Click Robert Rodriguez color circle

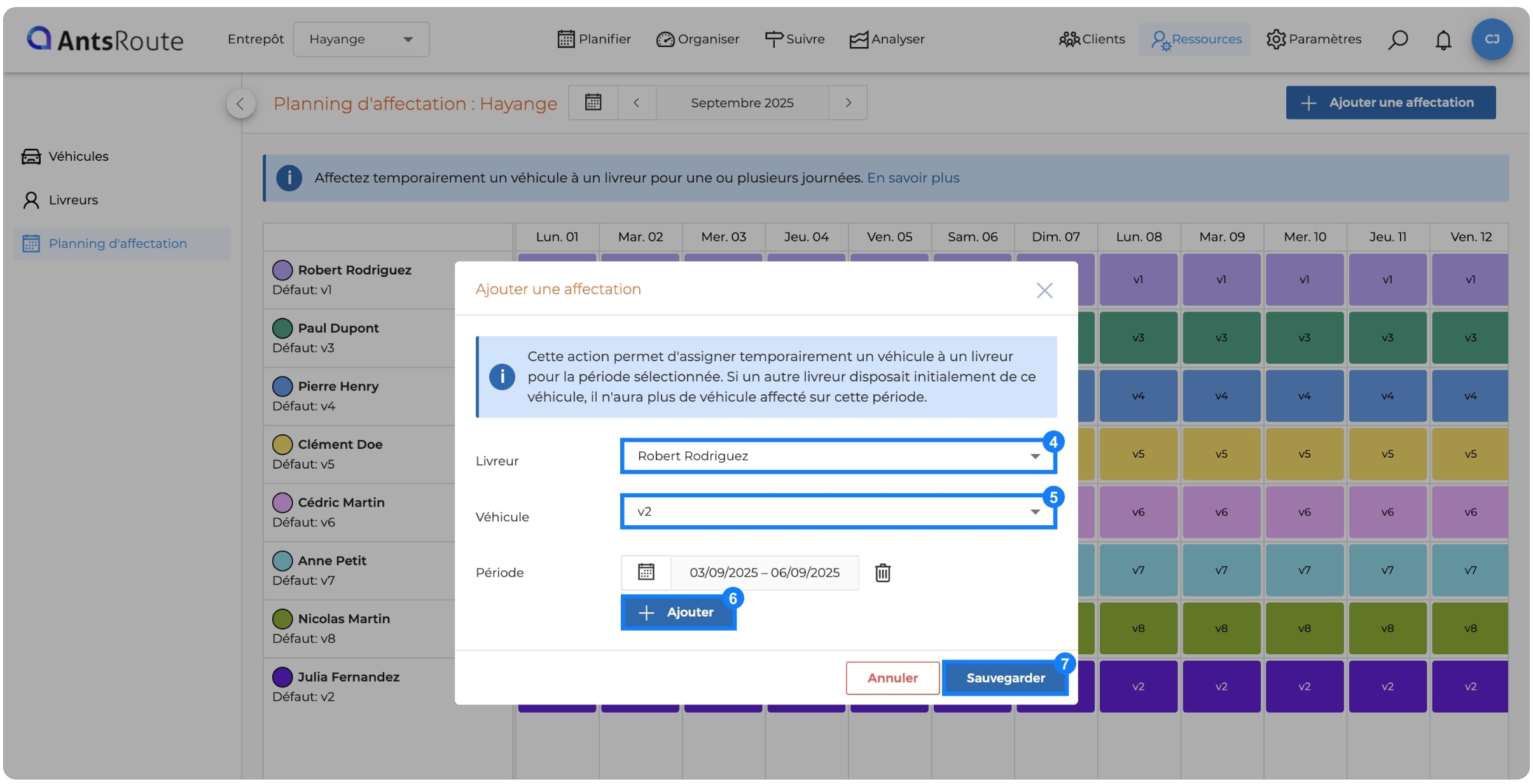pyautogui.click(x=282, y=270)
